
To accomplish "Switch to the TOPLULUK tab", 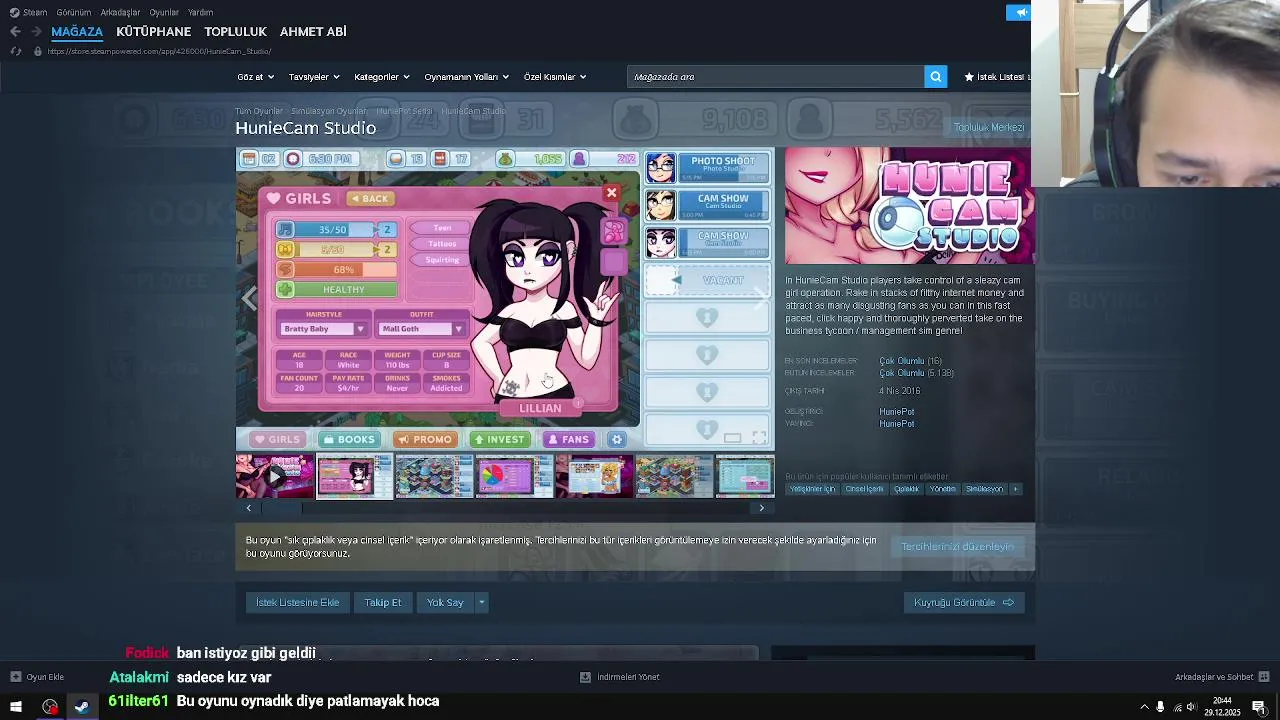I will [235, 32].
